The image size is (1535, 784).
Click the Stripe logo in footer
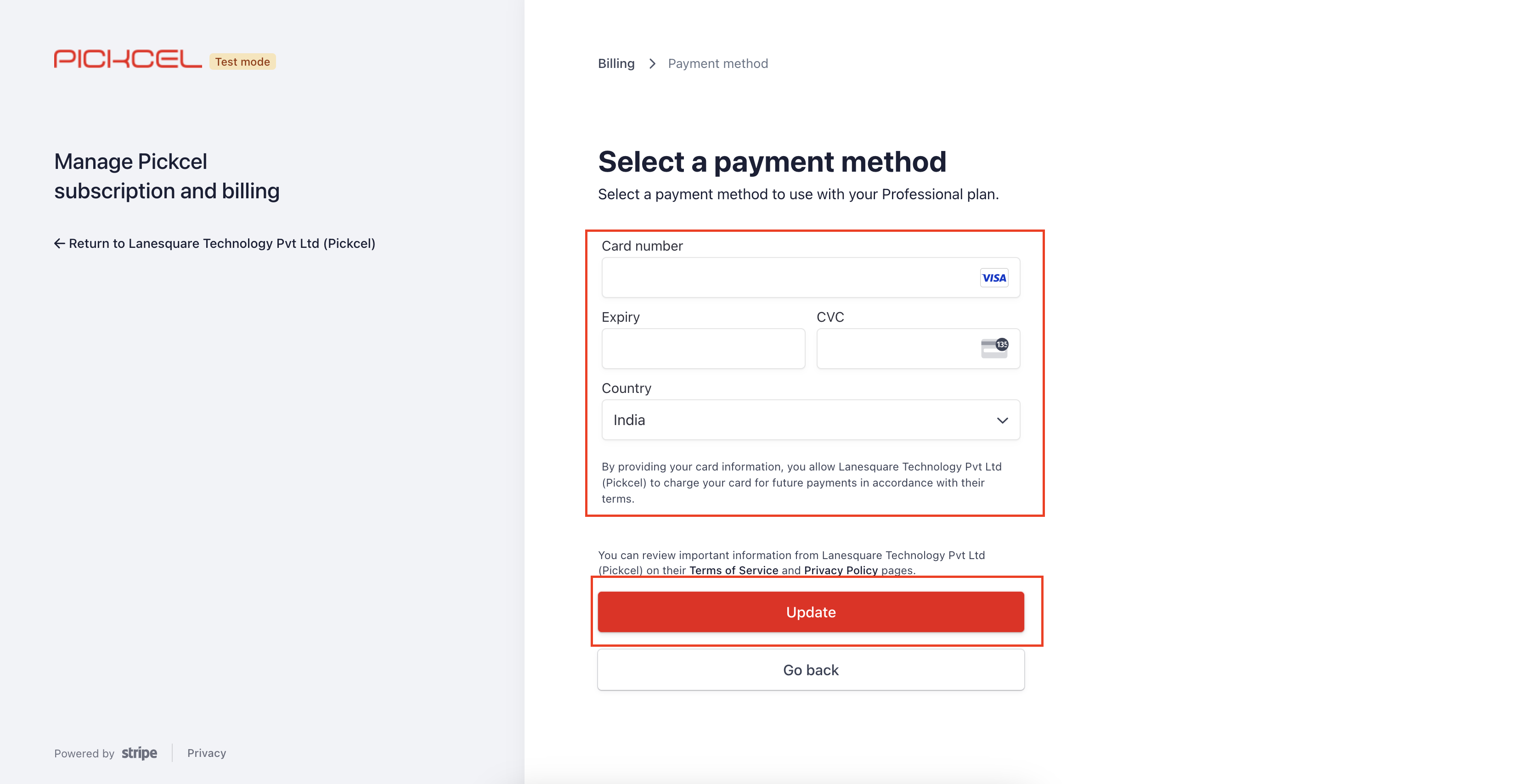click(140, 753)
